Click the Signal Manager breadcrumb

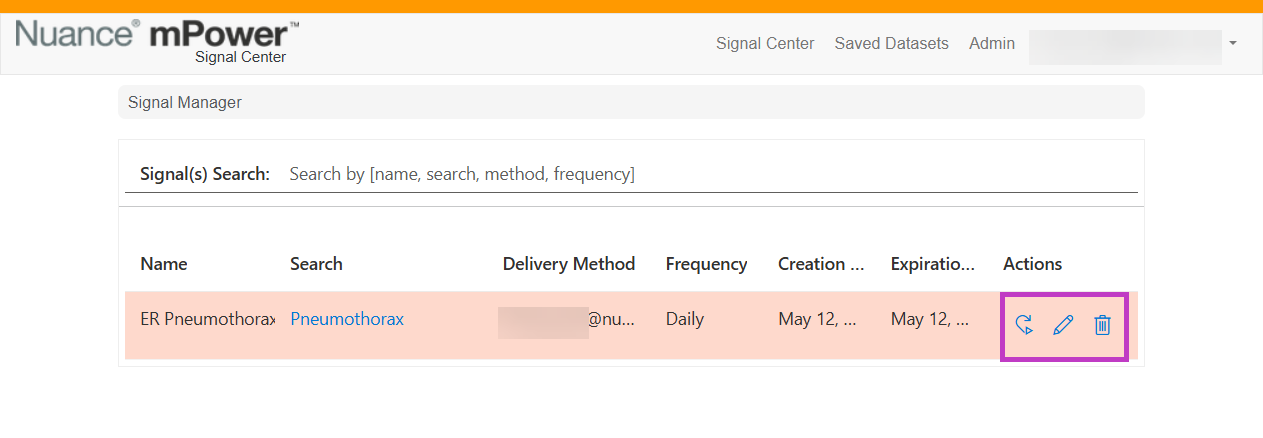[185, 102]
